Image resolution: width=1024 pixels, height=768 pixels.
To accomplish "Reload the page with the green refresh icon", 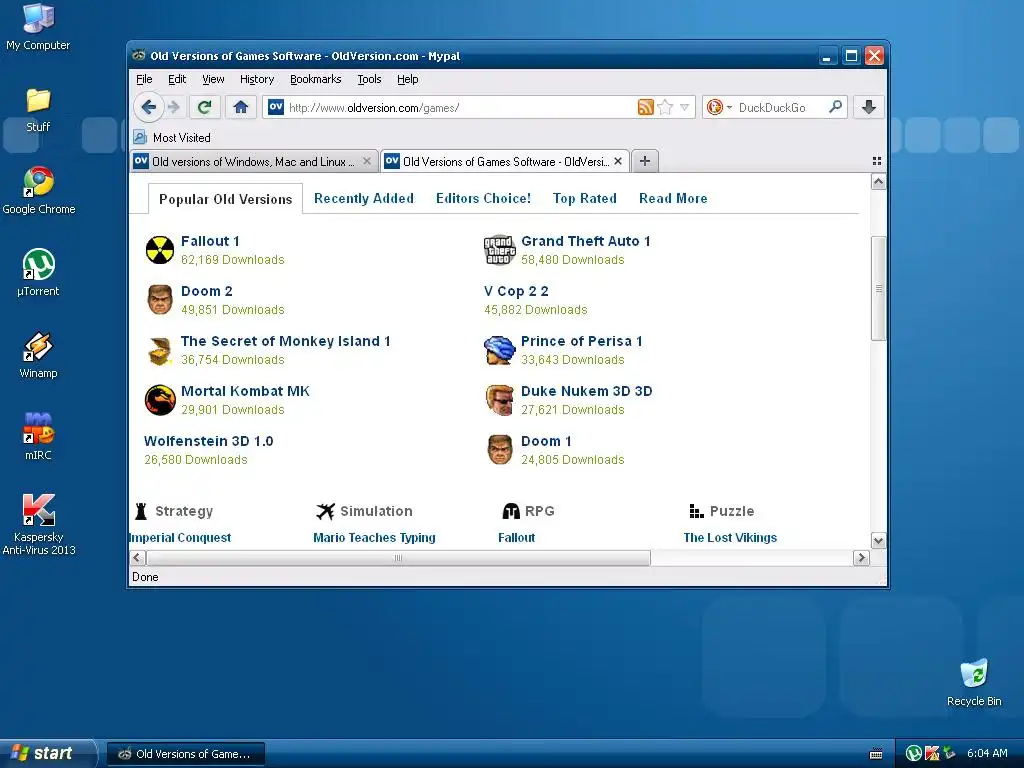I will coord(204,107).
